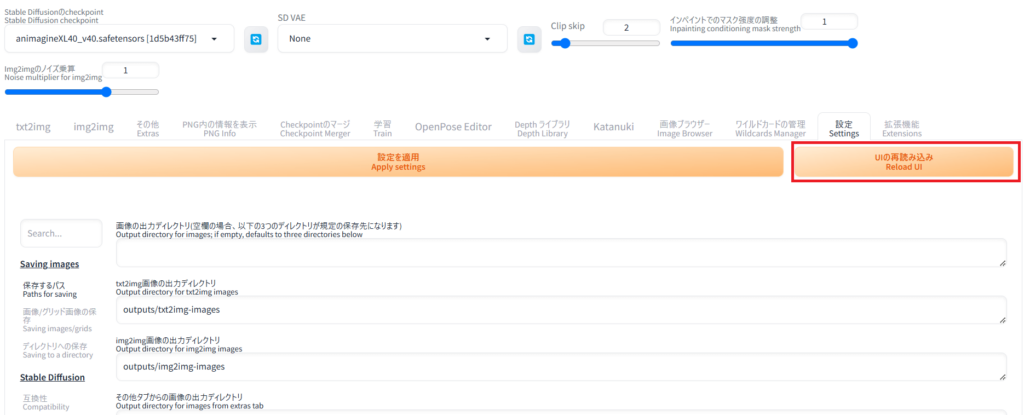This screenshot has width=1024, height=415.
Task: Click the Reload UI button
Action: tap(904, 162)
